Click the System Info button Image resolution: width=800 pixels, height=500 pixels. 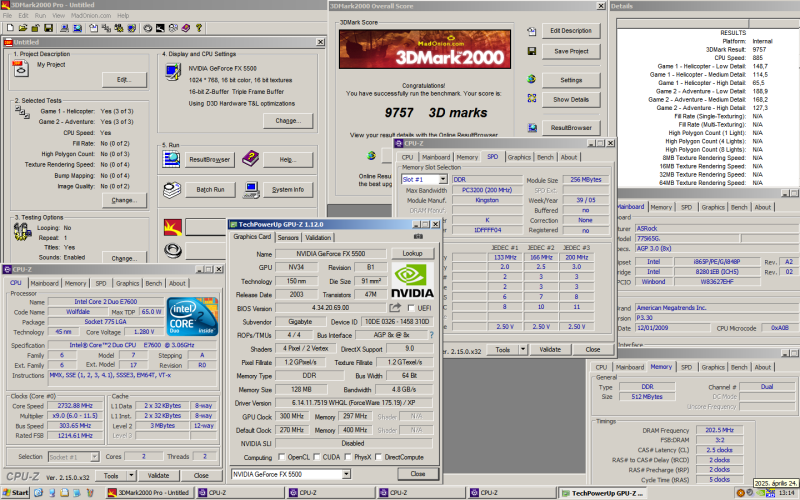tap(288, 190)
